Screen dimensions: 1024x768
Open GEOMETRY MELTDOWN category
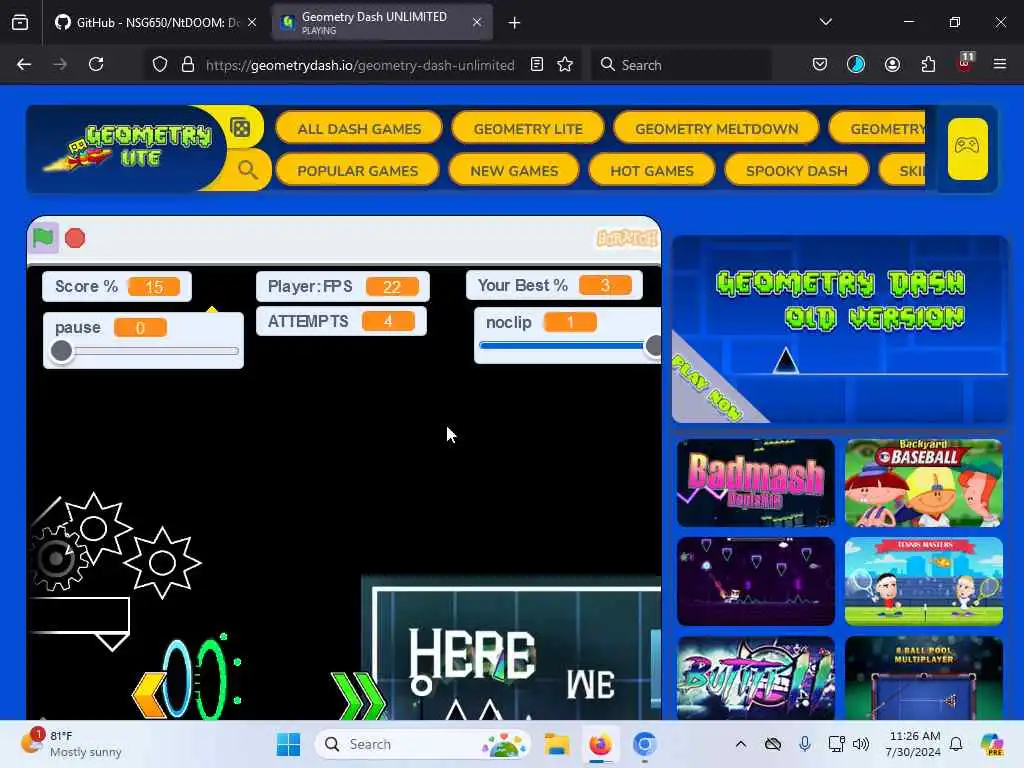(x=716, y=129)
